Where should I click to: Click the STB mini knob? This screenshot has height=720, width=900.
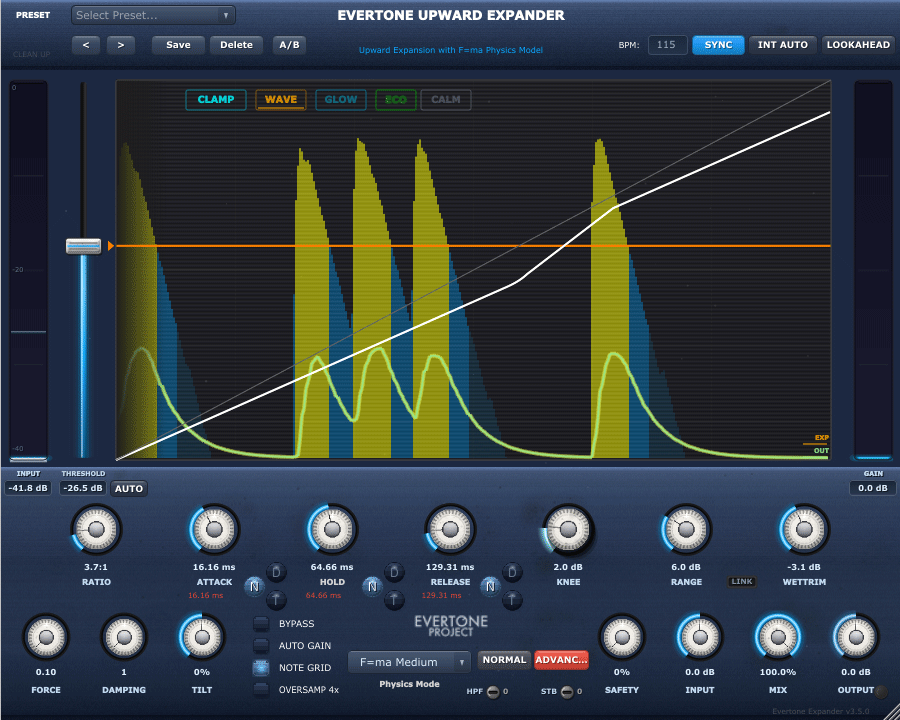coord(567,691)
